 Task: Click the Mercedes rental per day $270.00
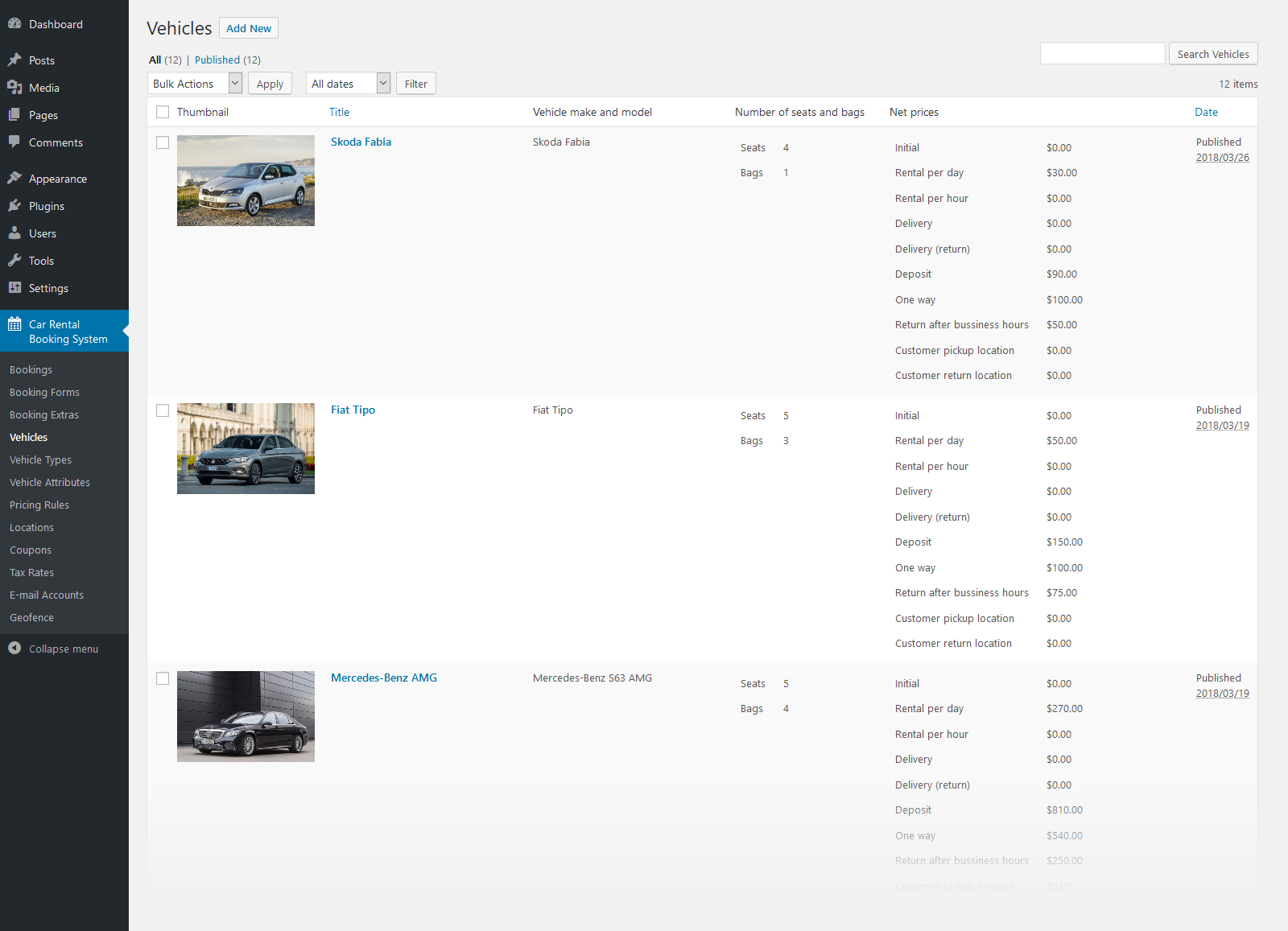1064,709
